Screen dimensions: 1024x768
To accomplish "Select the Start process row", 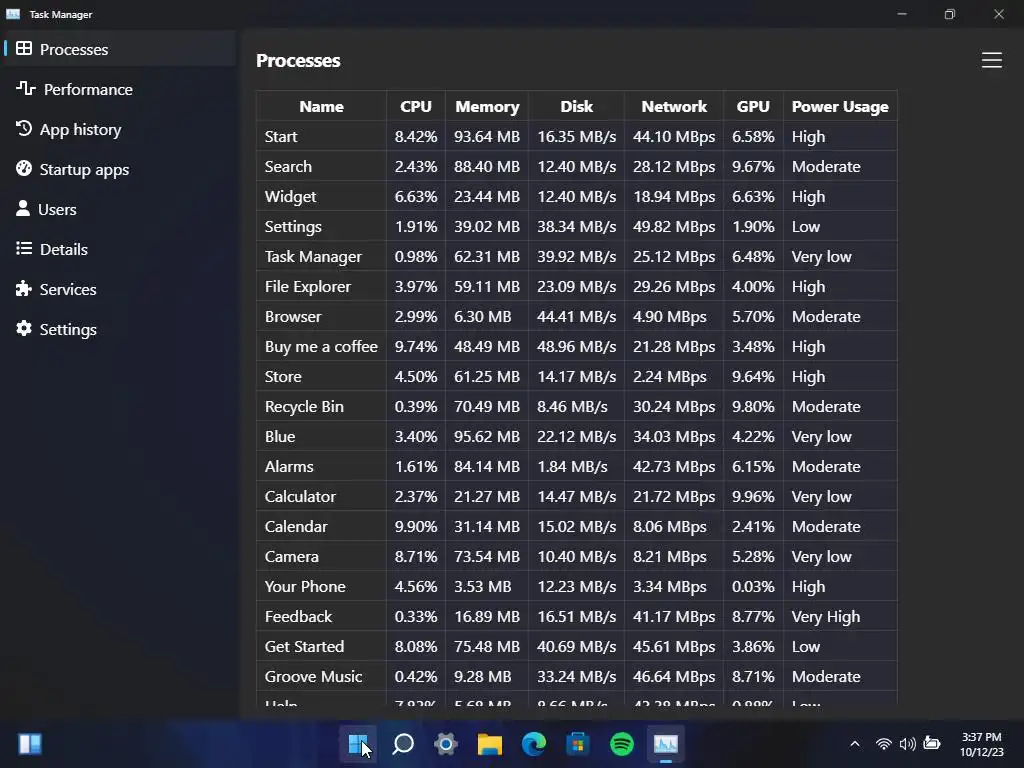I will [x=577, y=136].
